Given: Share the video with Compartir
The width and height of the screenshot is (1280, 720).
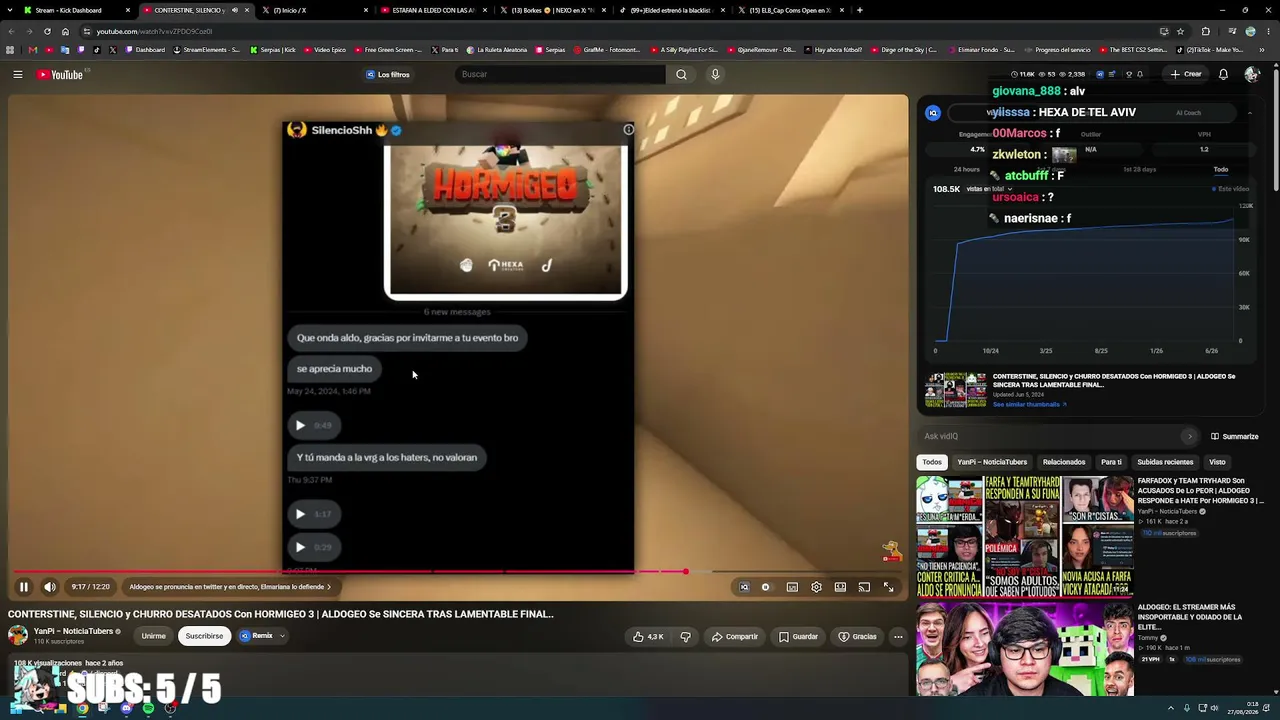Looking at the screenshot, I should click(x=735, y=636).
